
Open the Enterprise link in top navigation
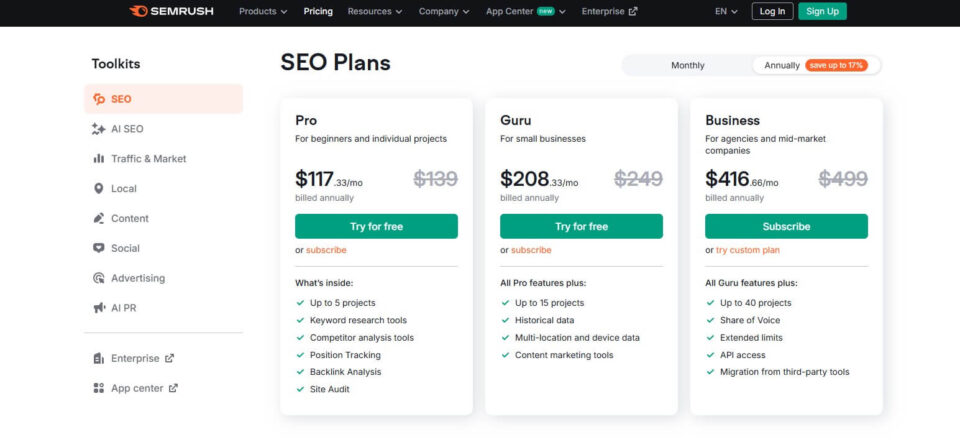coord(609,11)
